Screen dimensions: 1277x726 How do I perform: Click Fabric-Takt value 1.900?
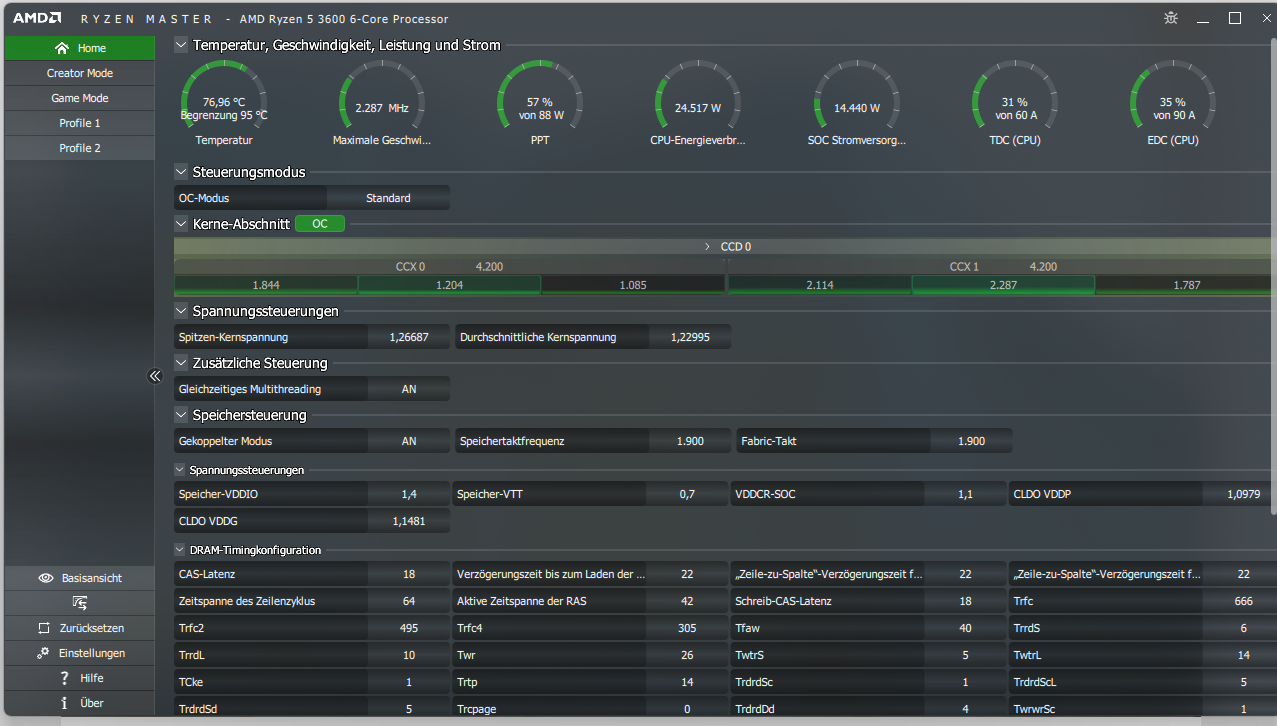coord(971,441)
